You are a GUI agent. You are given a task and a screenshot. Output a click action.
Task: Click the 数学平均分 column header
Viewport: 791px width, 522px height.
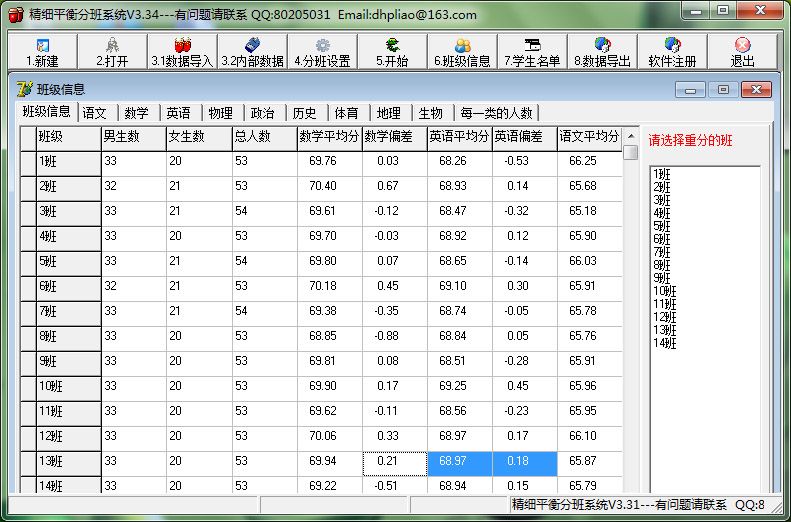[329, 137]
